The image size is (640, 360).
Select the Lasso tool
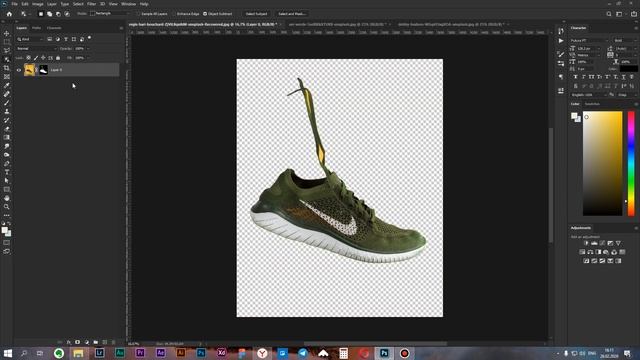tap(7, 50)
